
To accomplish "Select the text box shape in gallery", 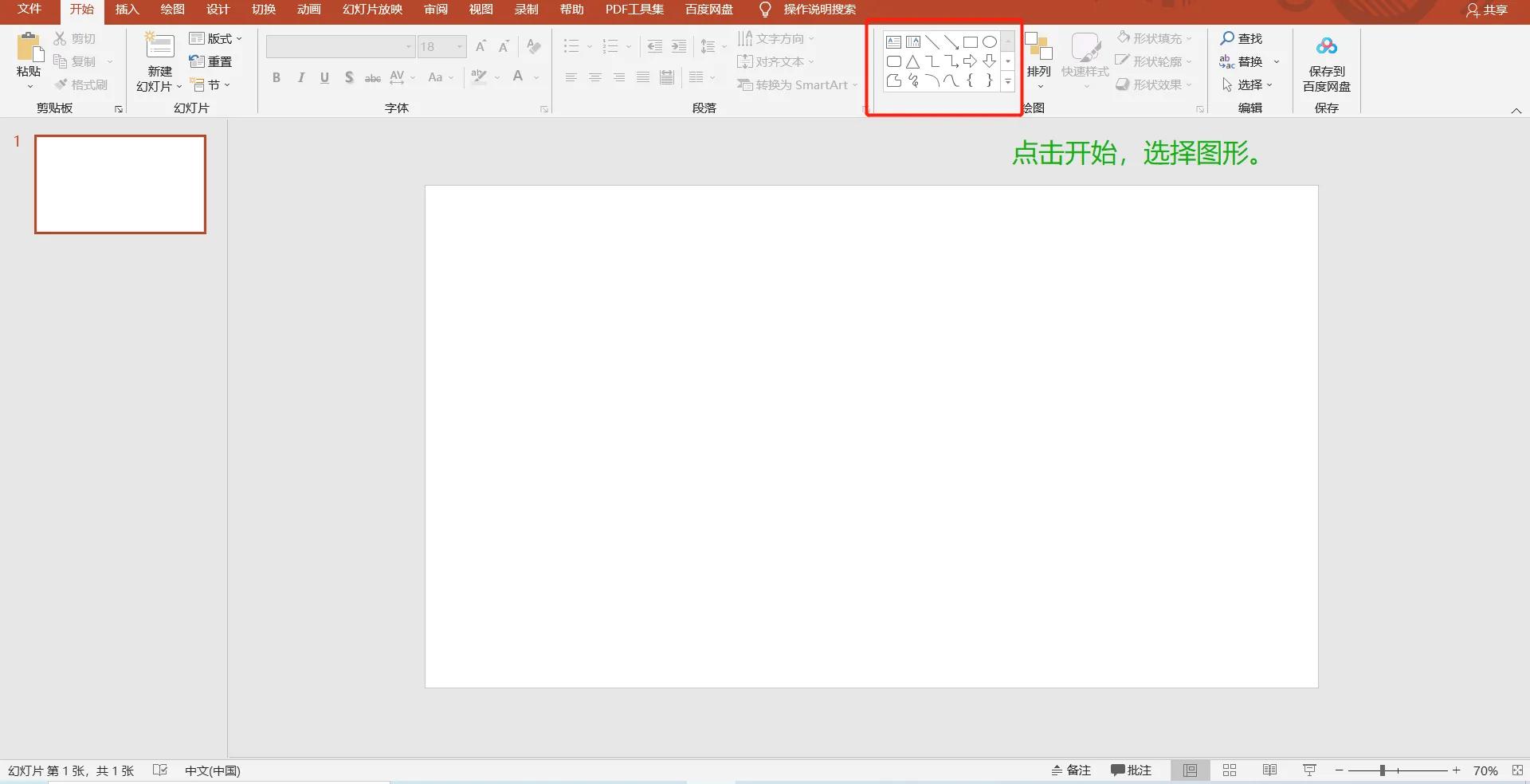I will [x=893, y=42].
